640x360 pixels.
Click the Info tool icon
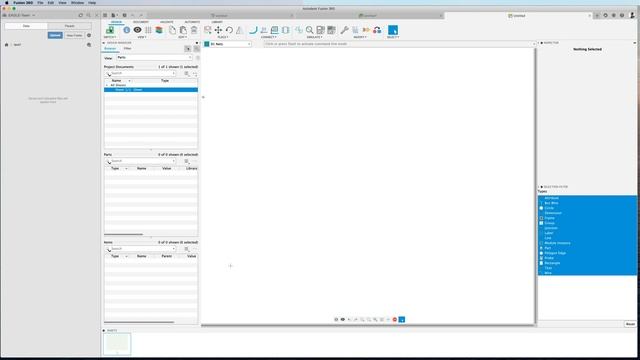click(127, 30)
